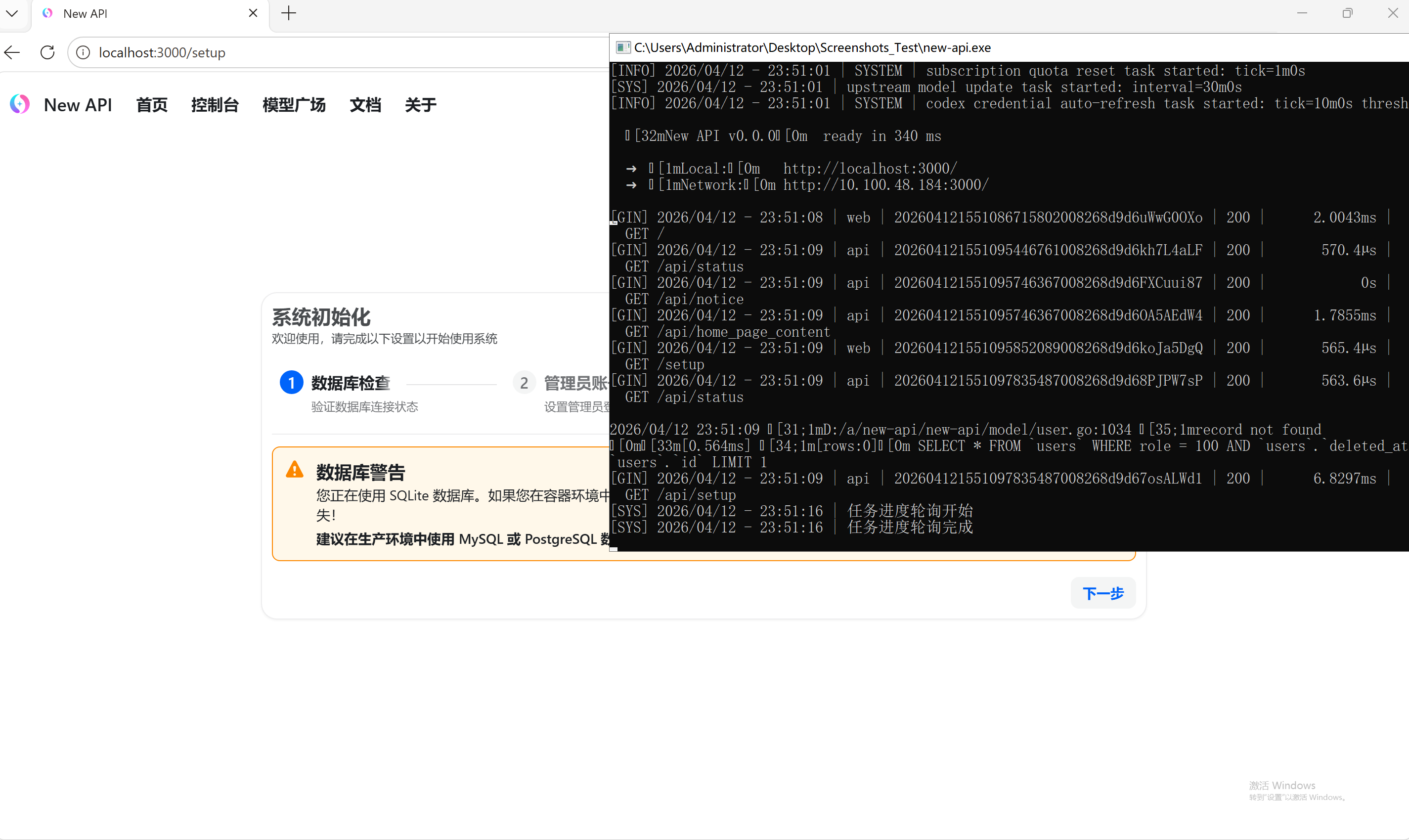Open the 首页 navigation item
This screenshot has height=840, width=1409.
(x=152, y=105)
